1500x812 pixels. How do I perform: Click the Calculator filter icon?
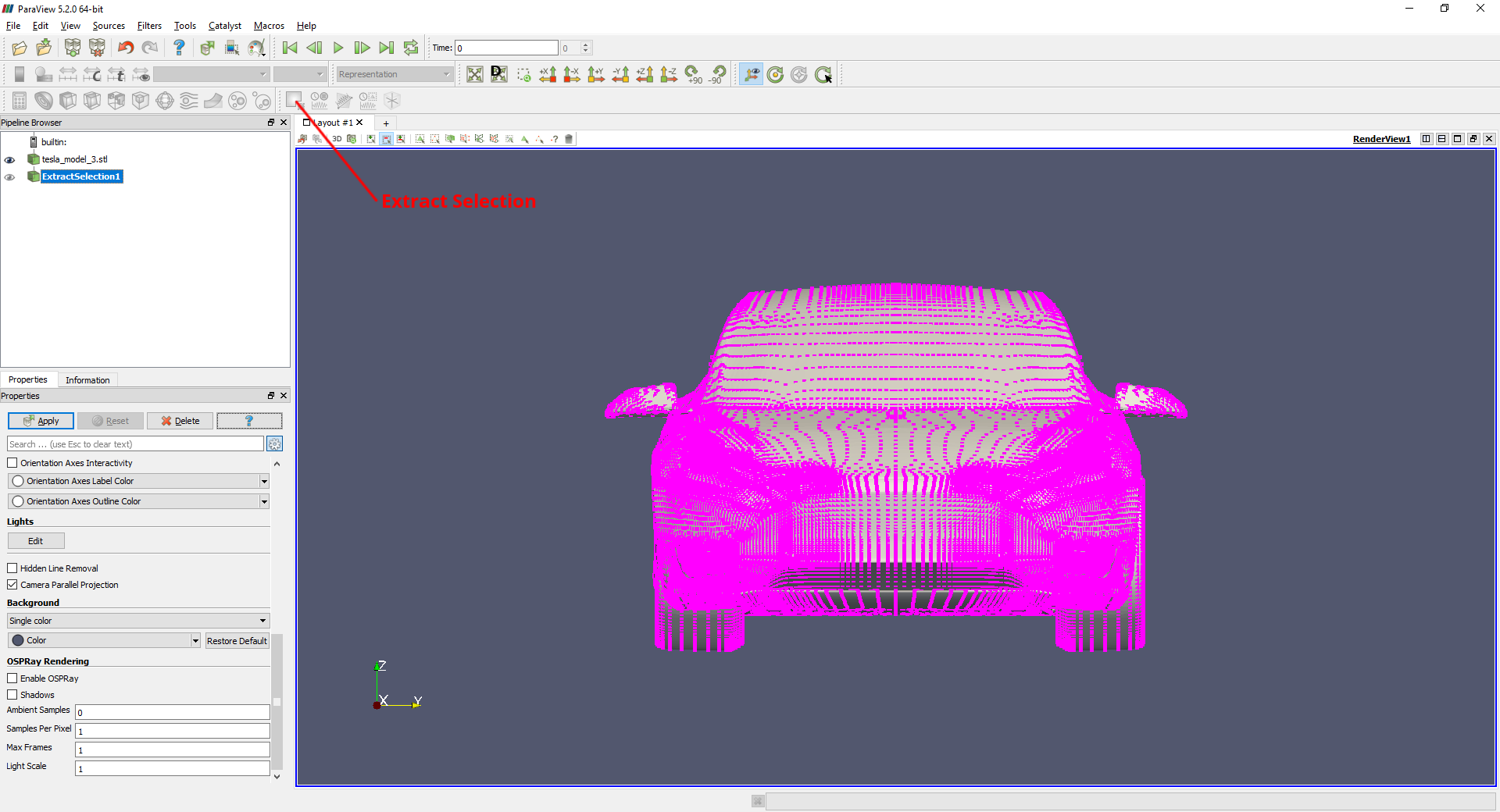(x=20, y=101)
